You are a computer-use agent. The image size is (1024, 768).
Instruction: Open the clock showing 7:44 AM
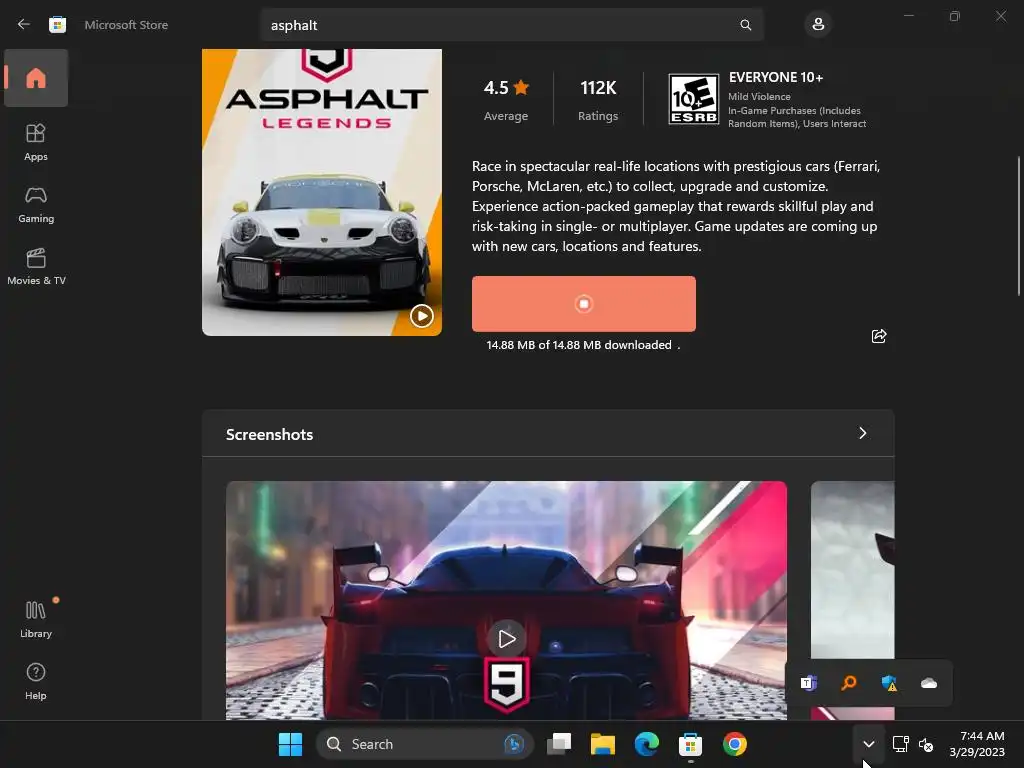point(977,744)
